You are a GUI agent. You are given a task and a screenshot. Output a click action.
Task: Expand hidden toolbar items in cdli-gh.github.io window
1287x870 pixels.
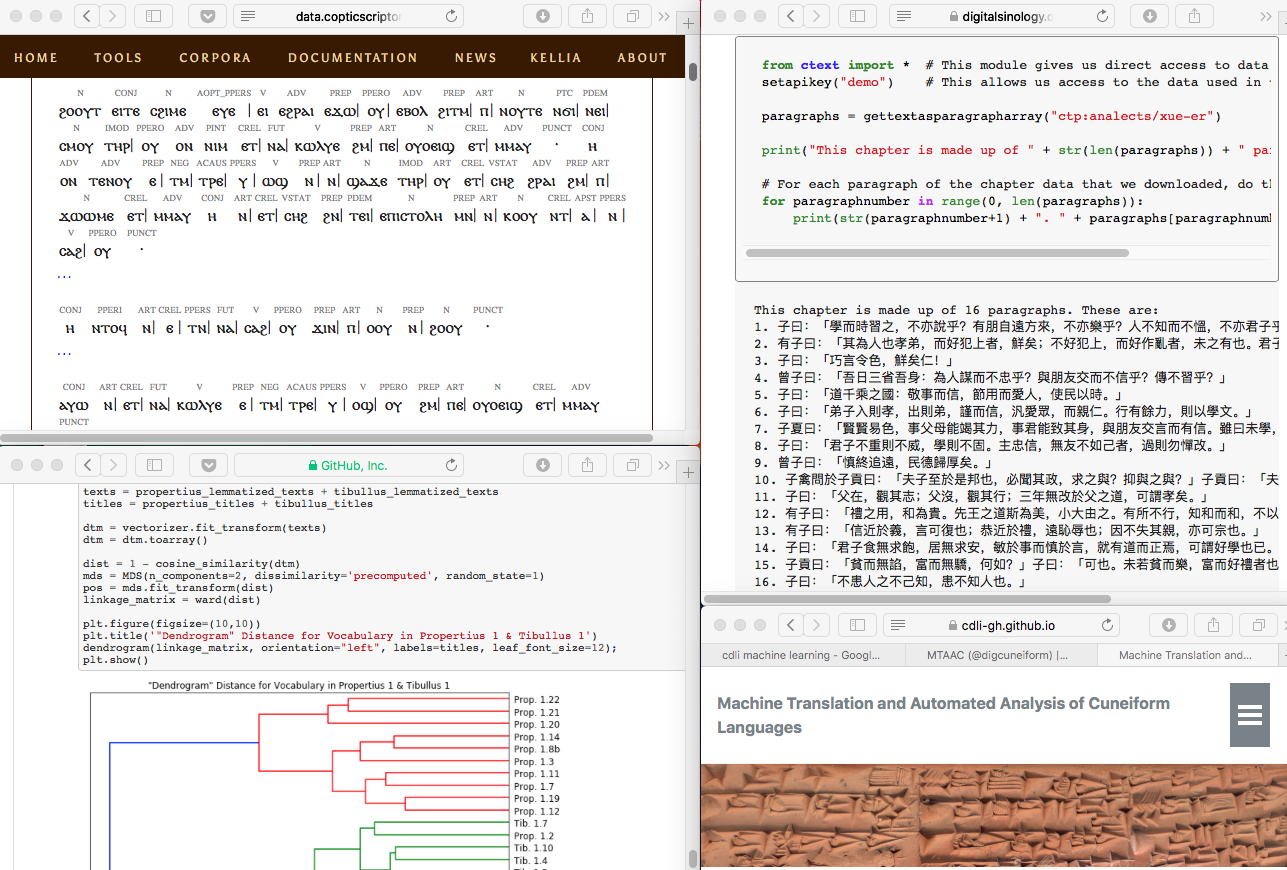pos(1285,625)
